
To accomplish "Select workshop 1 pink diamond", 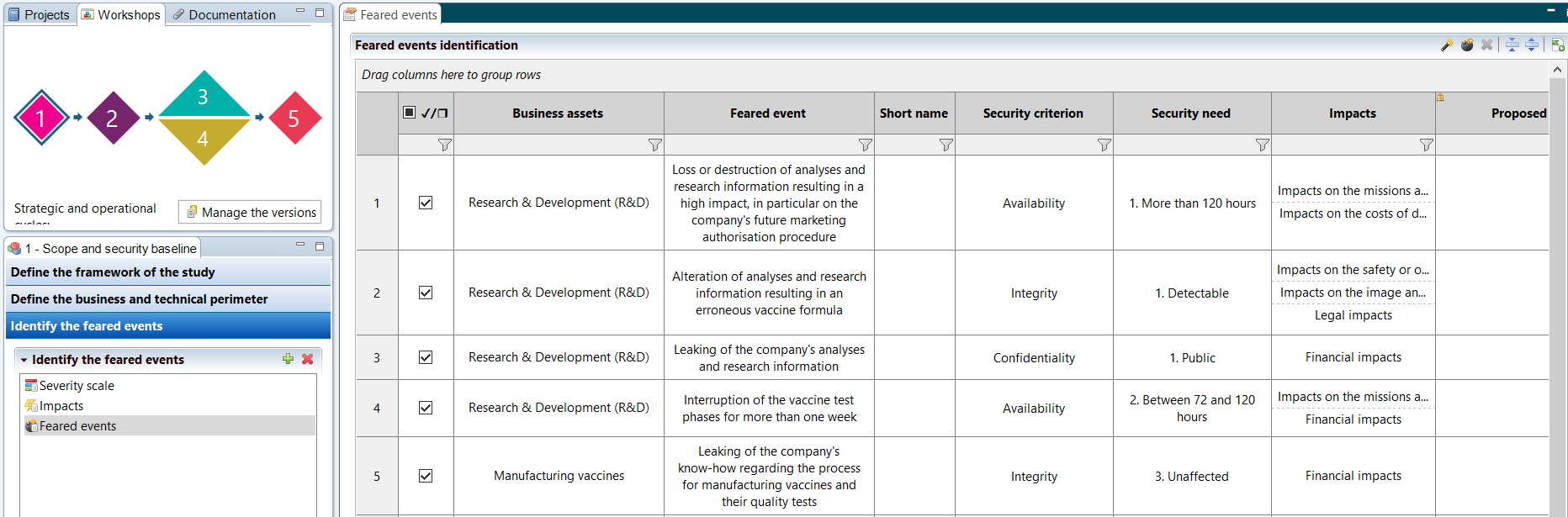I will pos(40,118).
